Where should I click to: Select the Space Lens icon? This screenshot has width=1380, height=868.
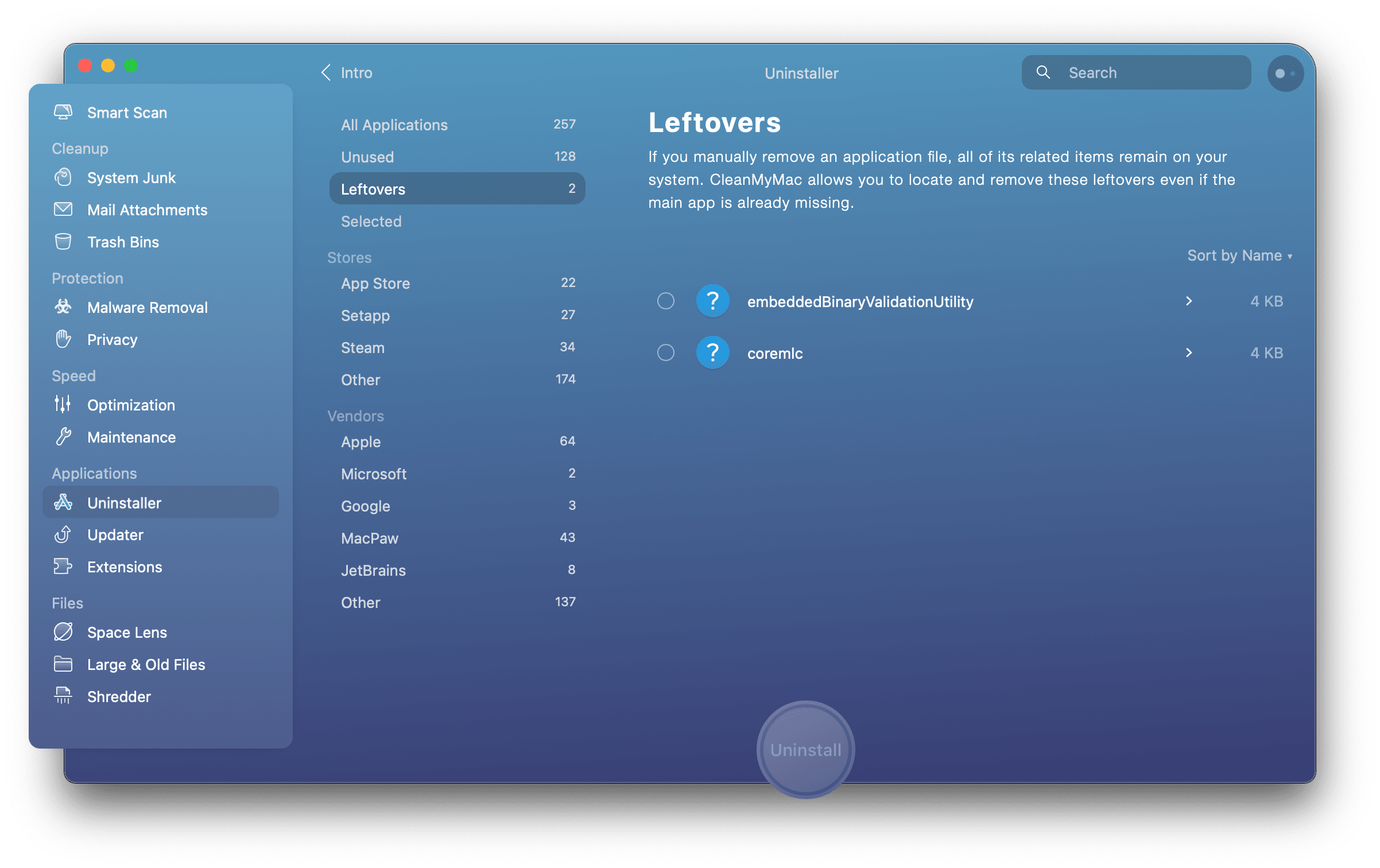(x=63, y=632)
